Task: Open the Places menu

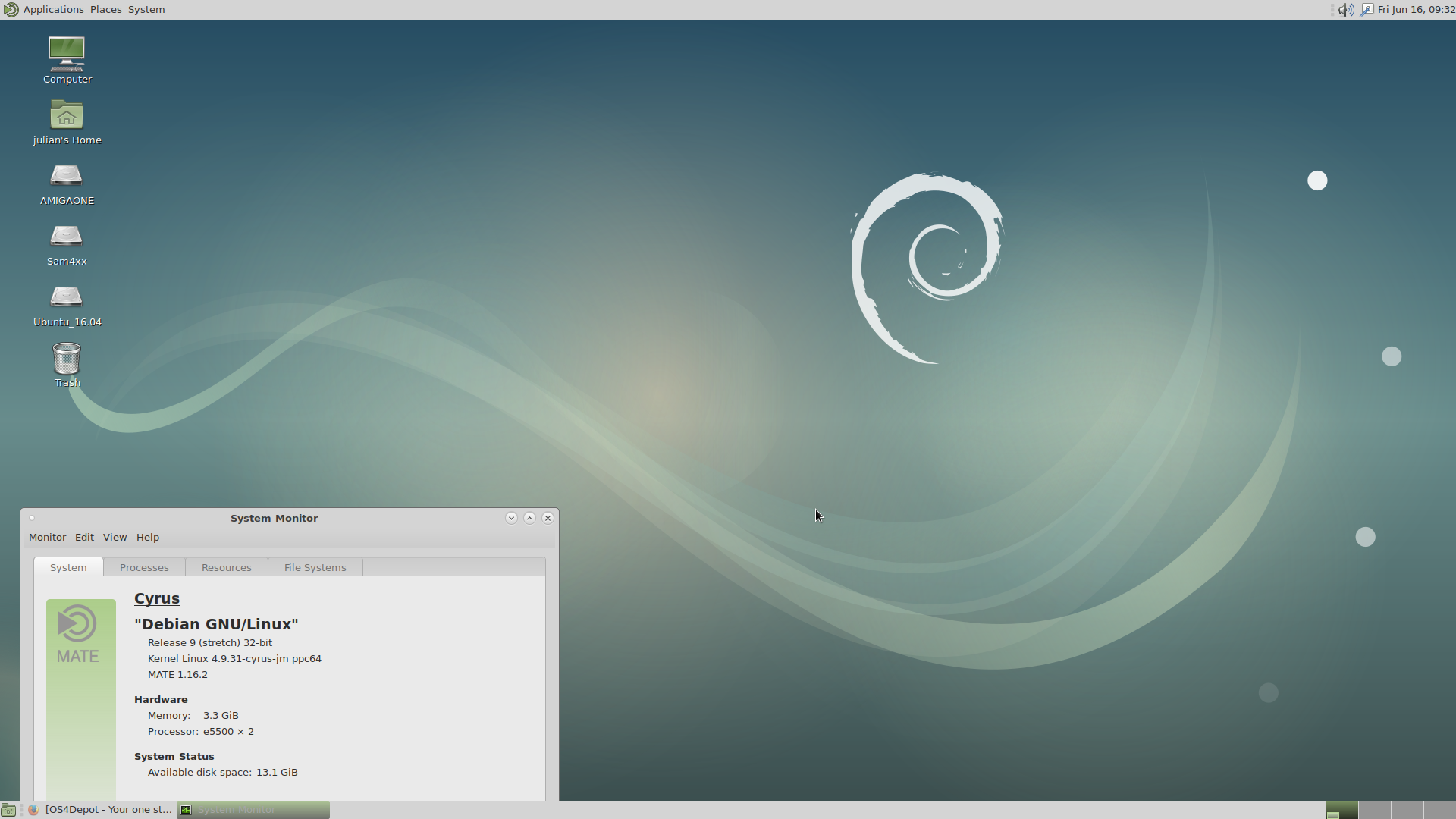Action: coord(105,10)
